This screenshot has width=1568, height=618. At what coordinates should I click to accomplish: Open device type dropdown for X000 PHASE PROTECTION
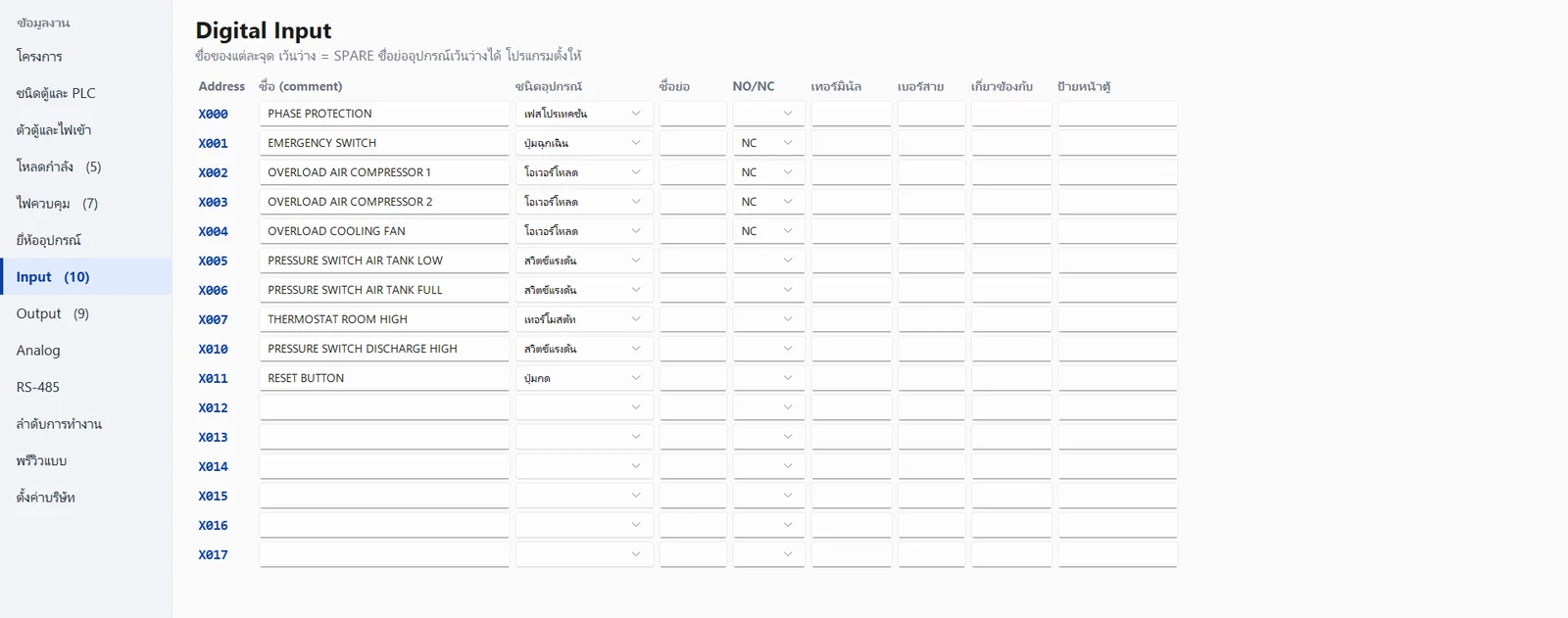click(x=584, y=114)
